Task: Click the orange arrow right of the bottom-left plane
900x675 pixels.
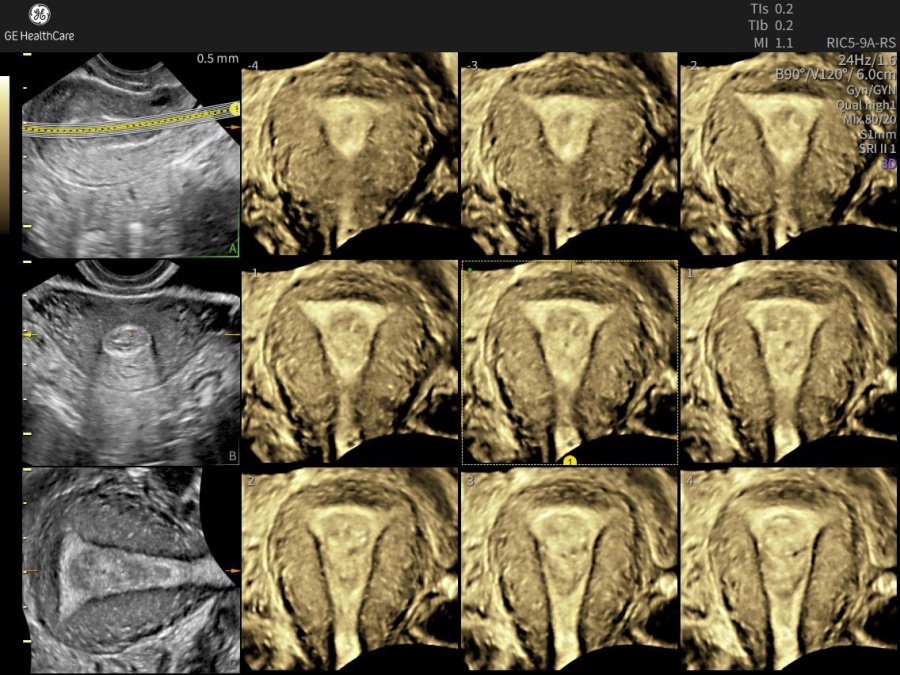Action: coord(234,570)
